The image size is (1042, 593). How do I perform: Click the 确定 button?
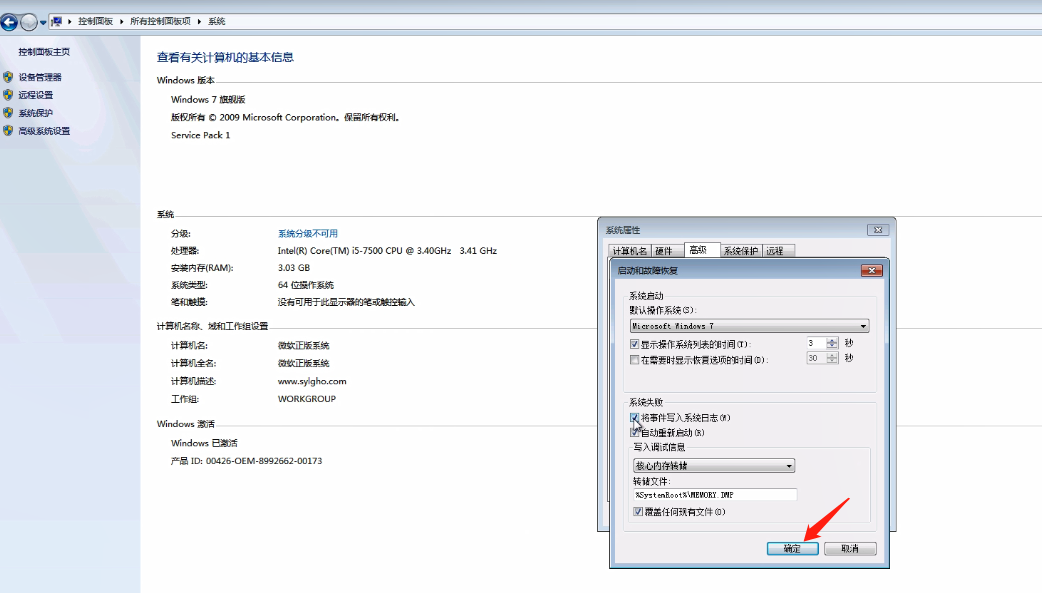[x=792, y=548]
